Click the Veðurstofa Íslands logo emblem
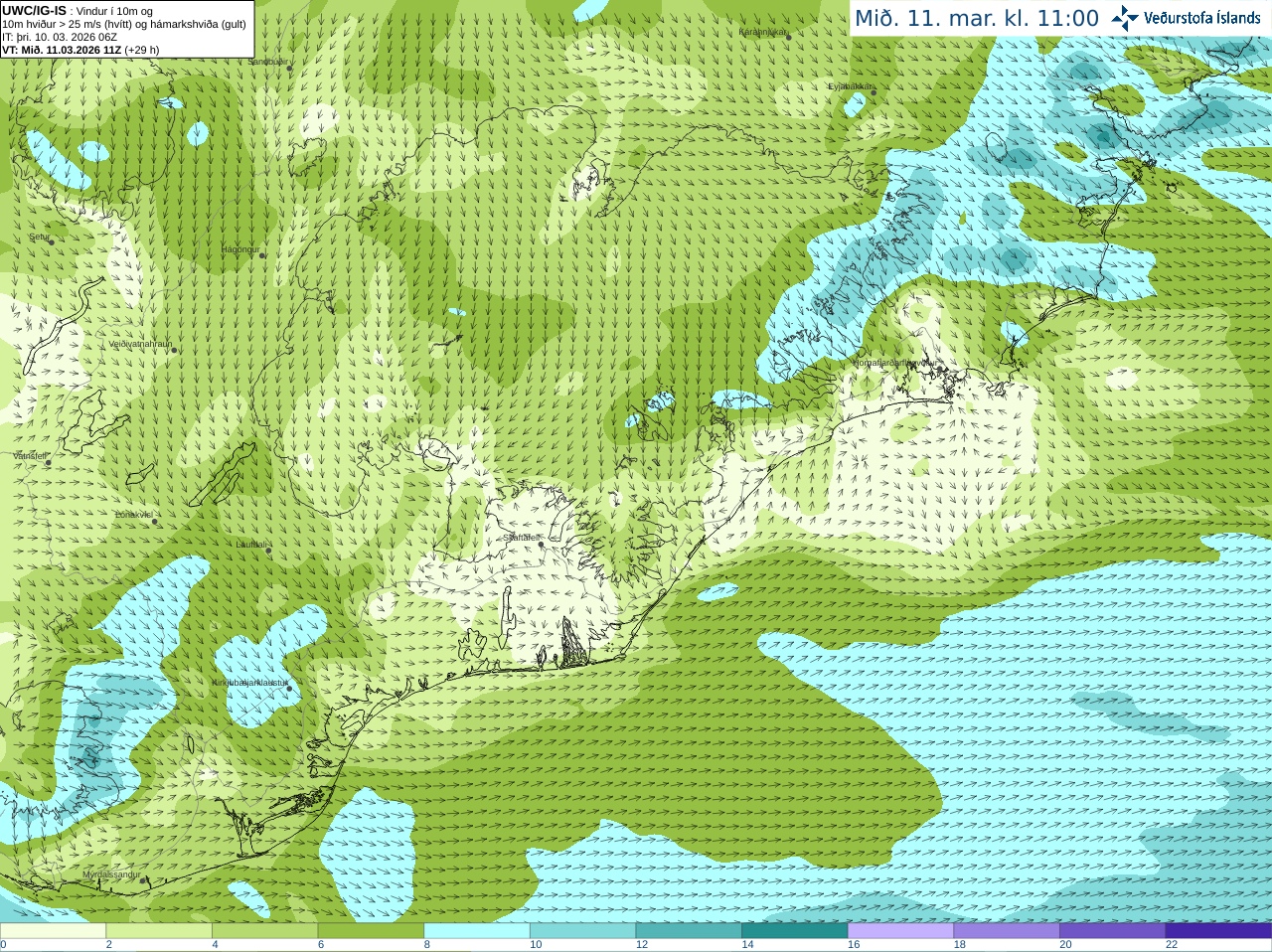The image size is (1272, 952). tap(1124, 17)
